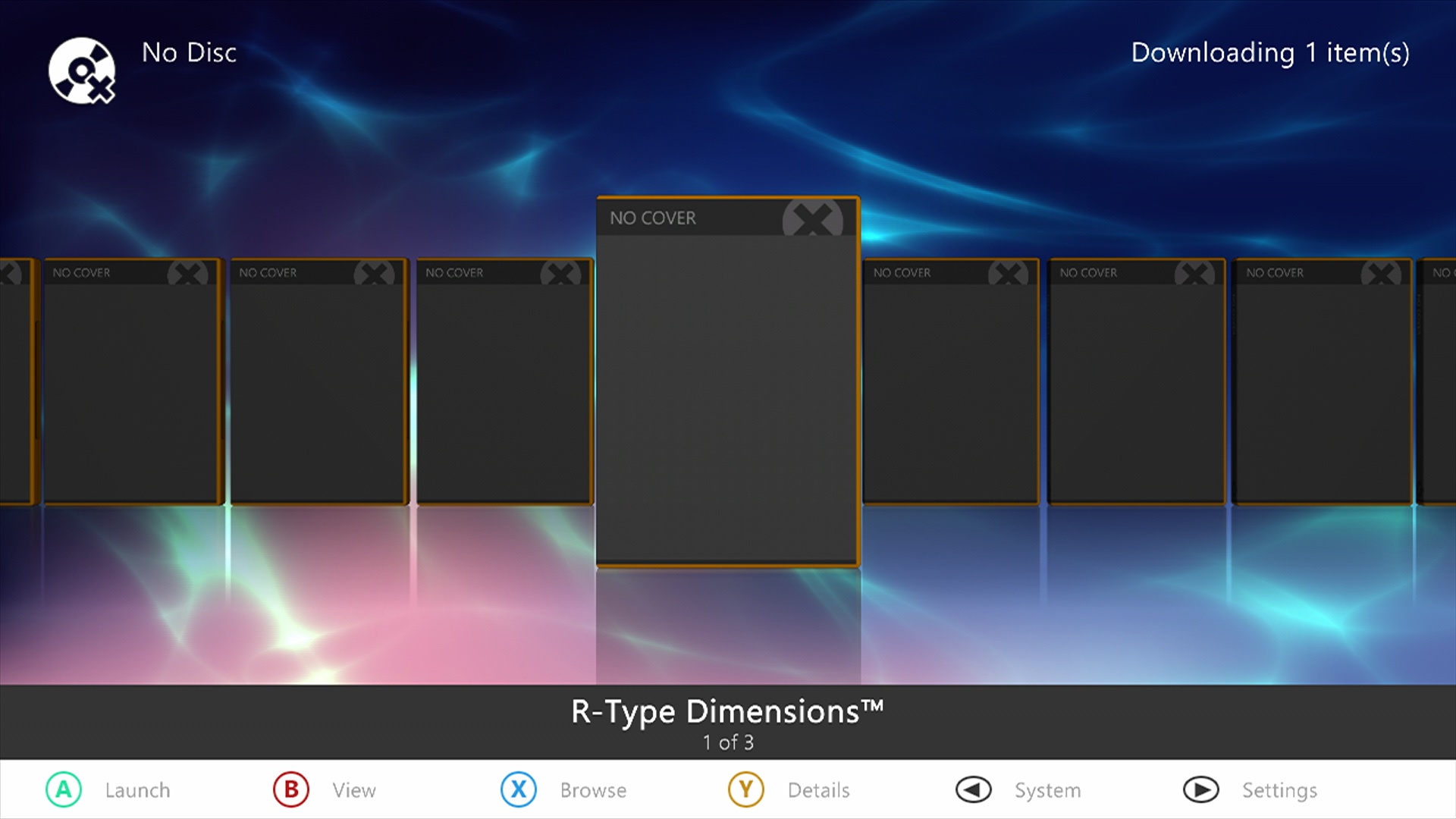Open the Settings label

point(1279,790)
